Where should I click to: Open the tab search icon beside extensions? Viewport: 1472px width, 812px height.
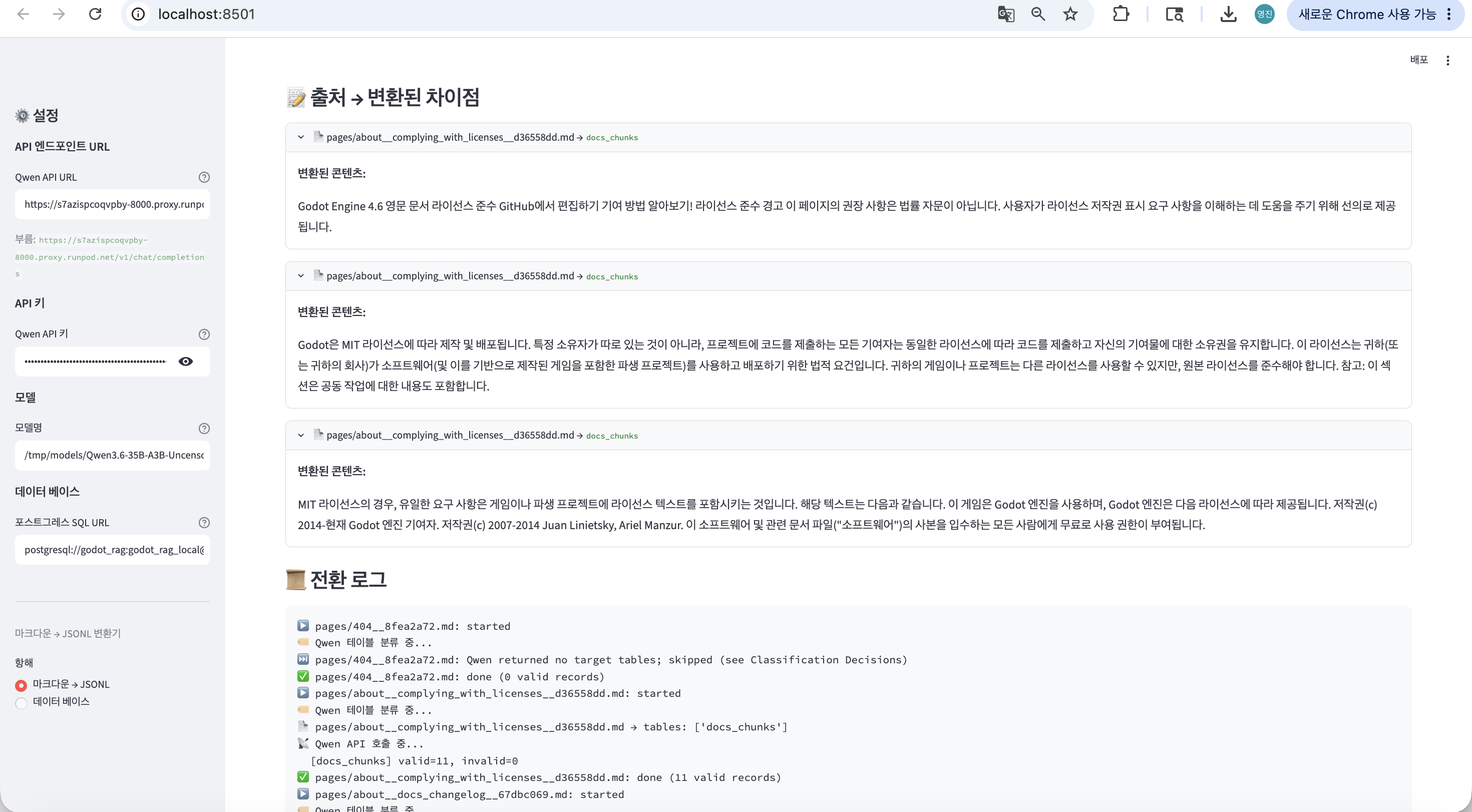point(1174,15)
